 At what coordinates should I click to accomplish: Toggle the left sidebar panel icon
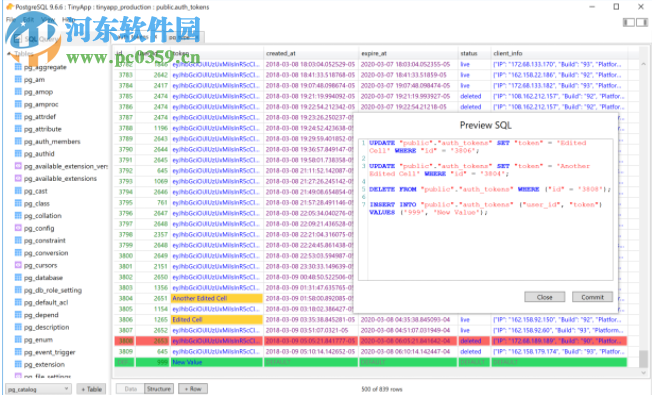pos(628,22)
